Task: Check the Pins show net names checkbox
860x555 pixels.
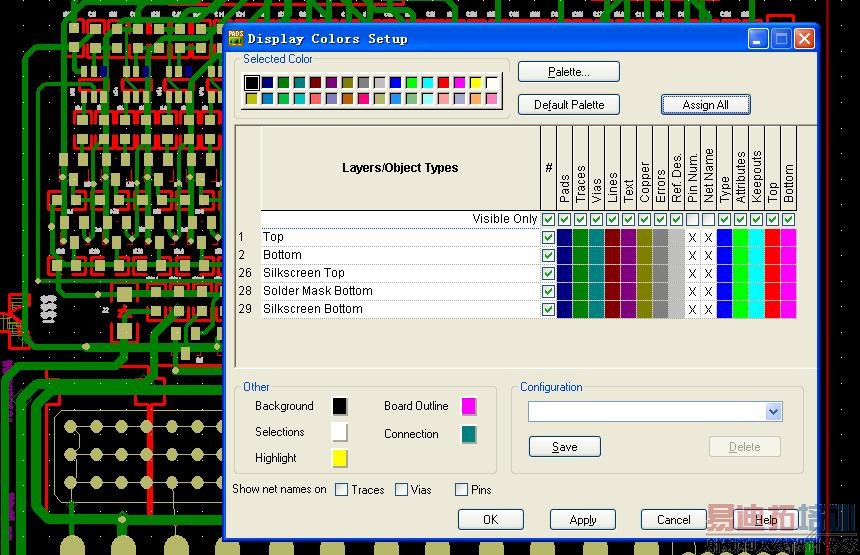Action: tap(461, 490)
